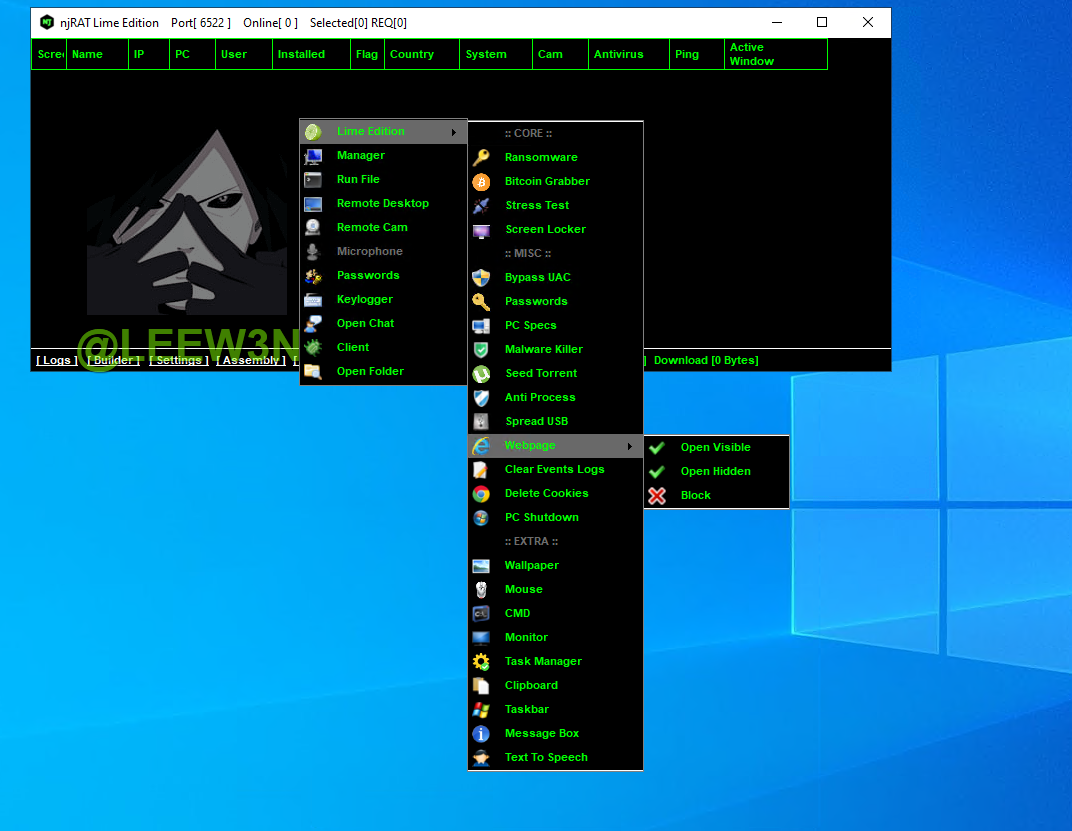Click the Chrome icon beside Delete Cookies
The height and width of the screenshot is (831, 1072).
click(x=481, y=494)
